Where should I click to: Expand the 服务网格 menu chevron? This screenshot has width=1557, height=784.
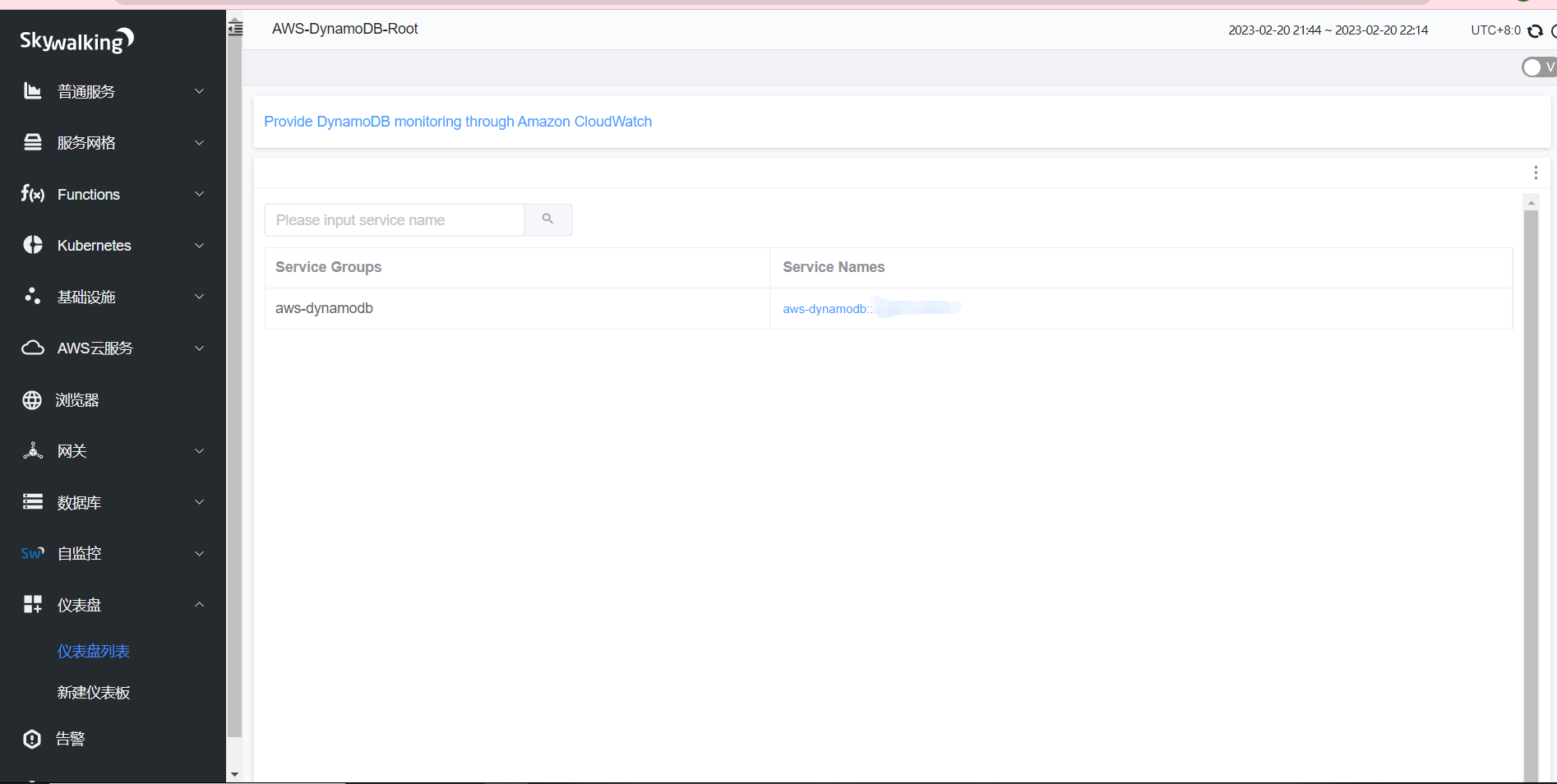tap(199, 142)
